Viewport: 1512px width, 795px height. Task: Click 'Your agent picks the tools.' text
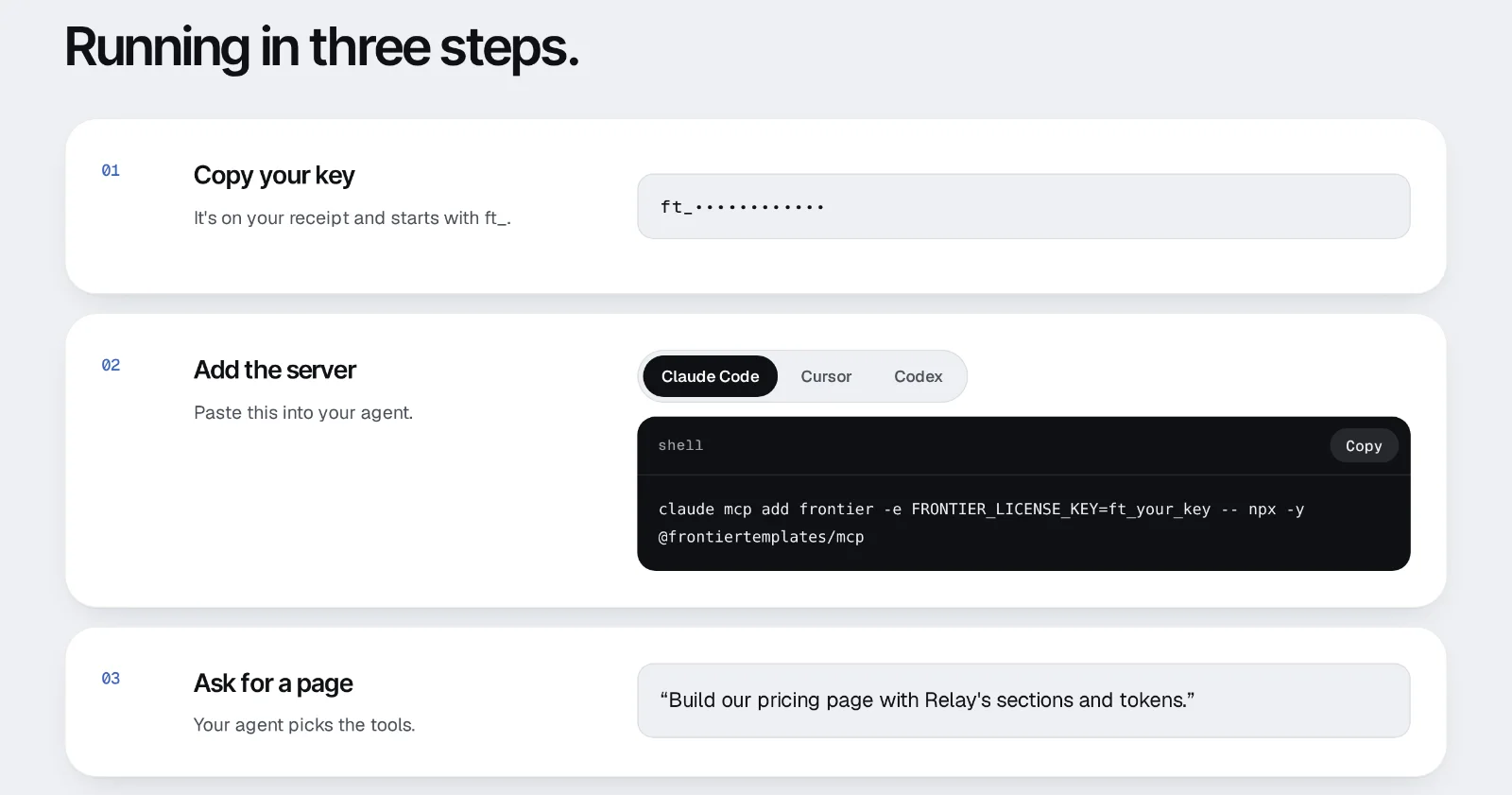(304, 725)
